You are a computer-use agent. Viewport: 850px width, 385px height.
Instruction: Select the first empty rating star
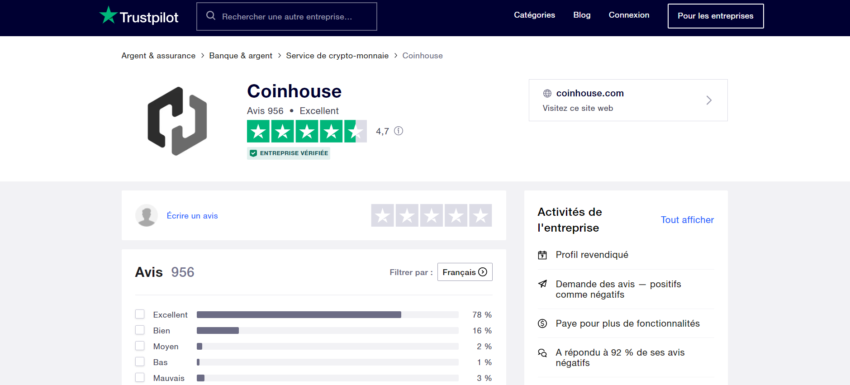tap(382, 215)
